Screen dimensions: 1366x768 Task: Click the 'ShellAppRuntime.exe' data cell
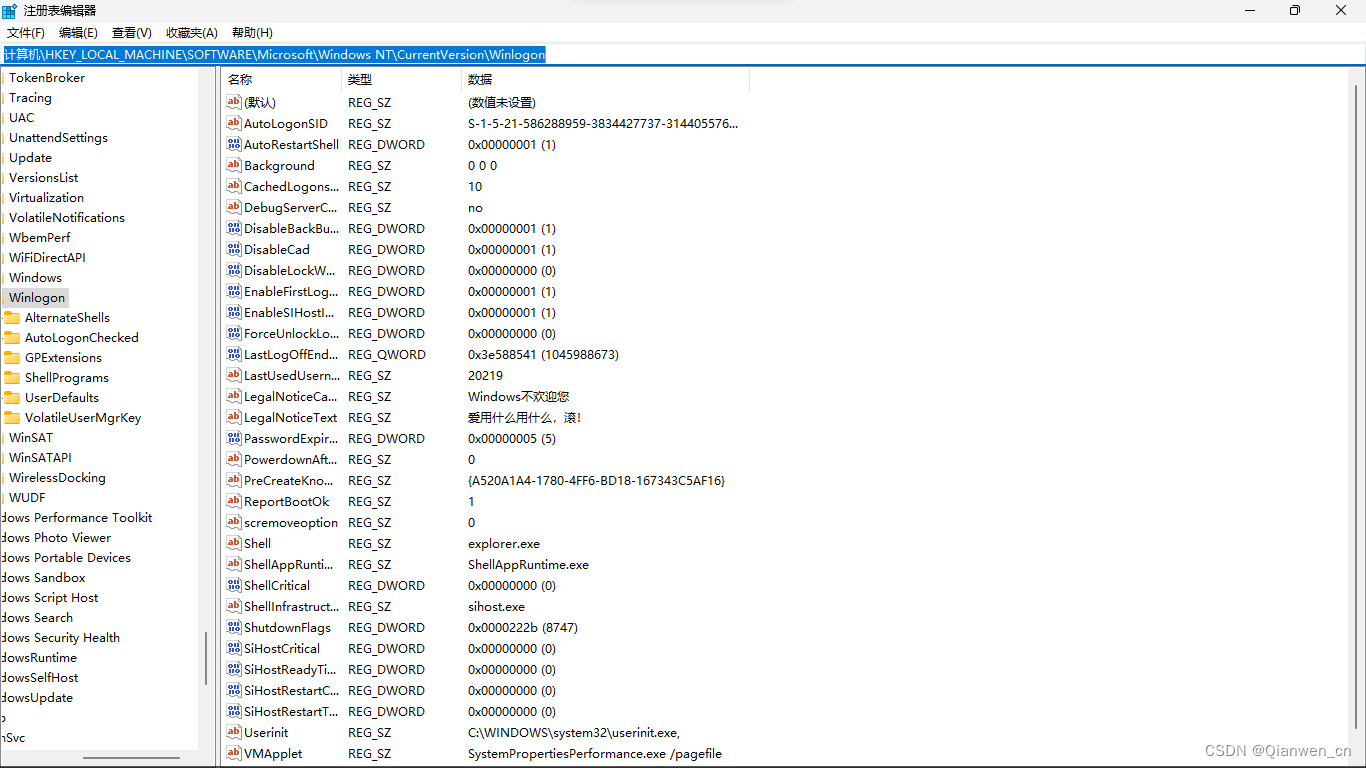(x=528, y=565)
